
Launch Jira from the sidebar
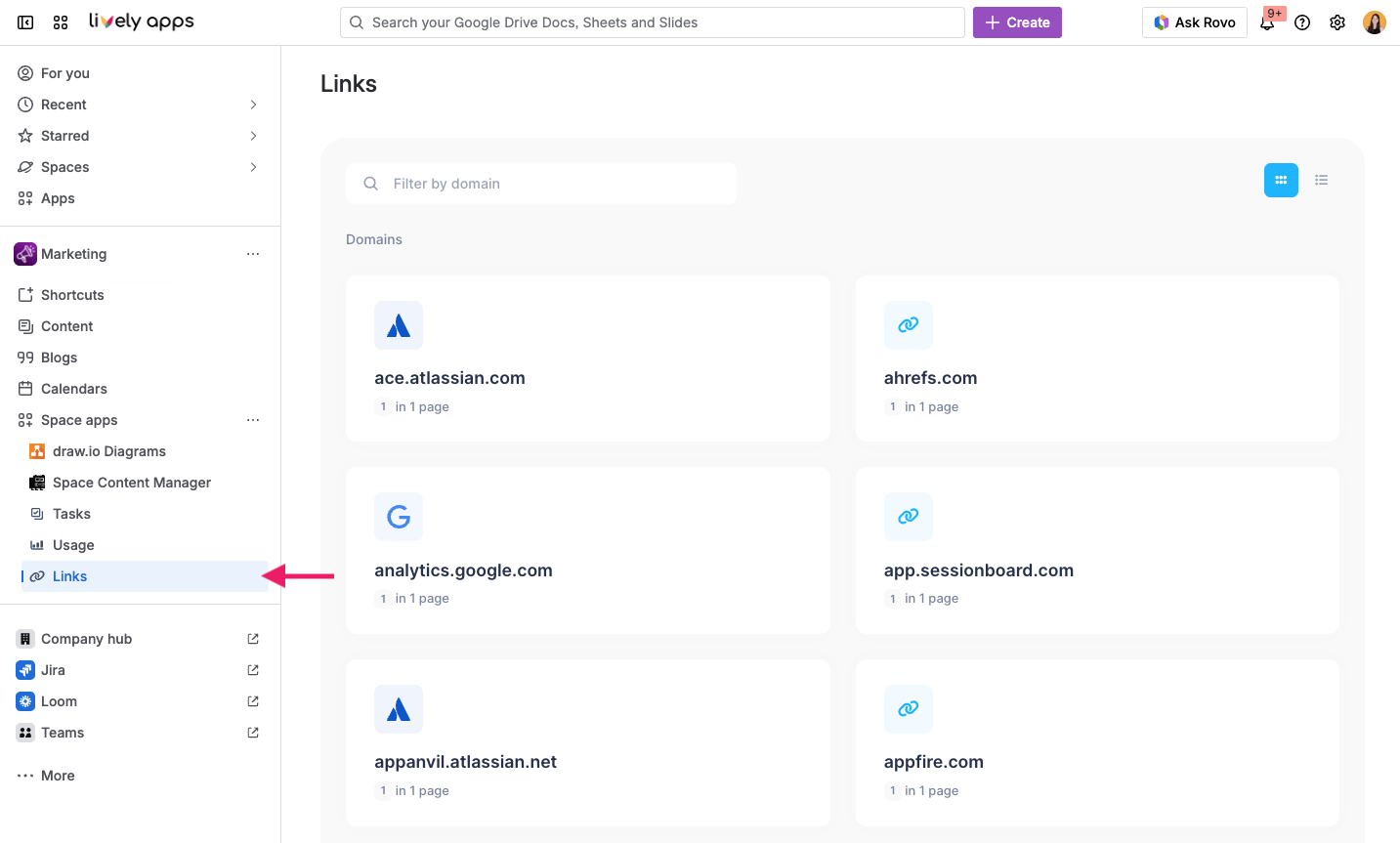pyautogui.click(x=51, y=669)
